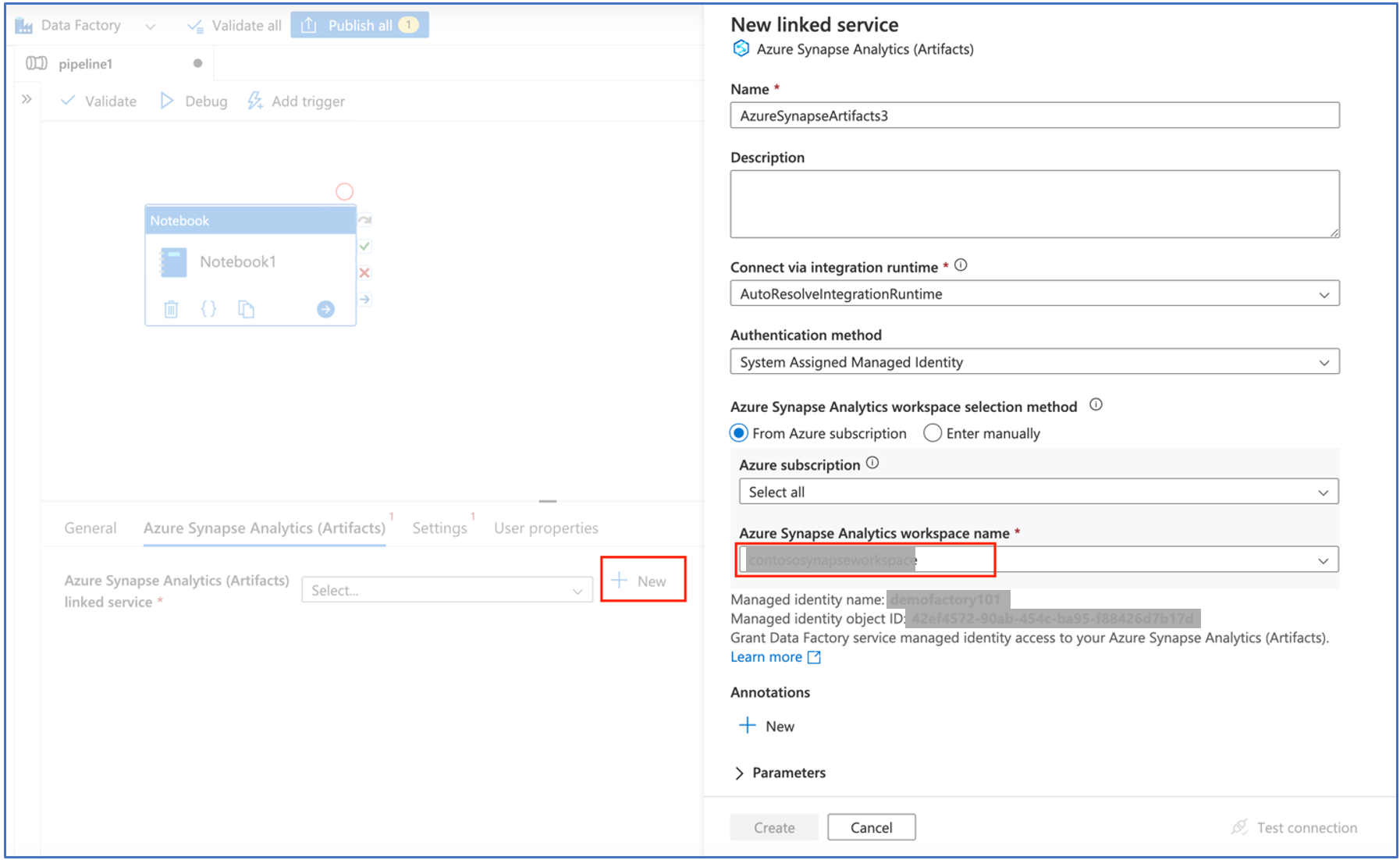The image size is (1400, 860).
Task: Click New to create linked service
Action: tap(640, 581)
